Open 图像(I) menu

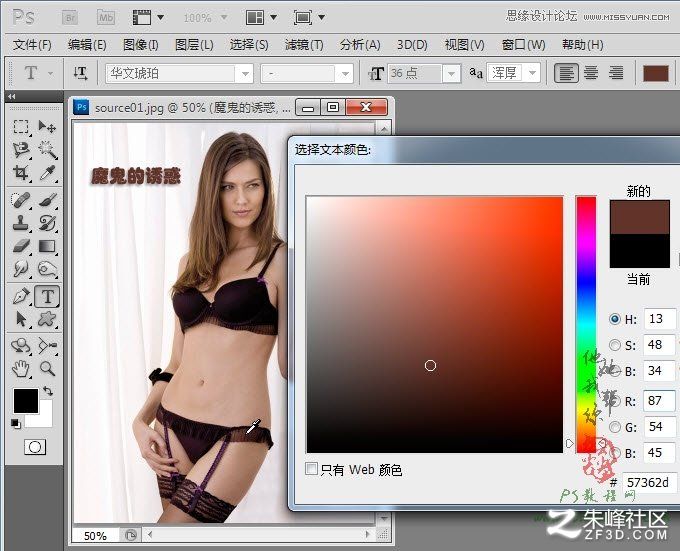coord(141,45)
